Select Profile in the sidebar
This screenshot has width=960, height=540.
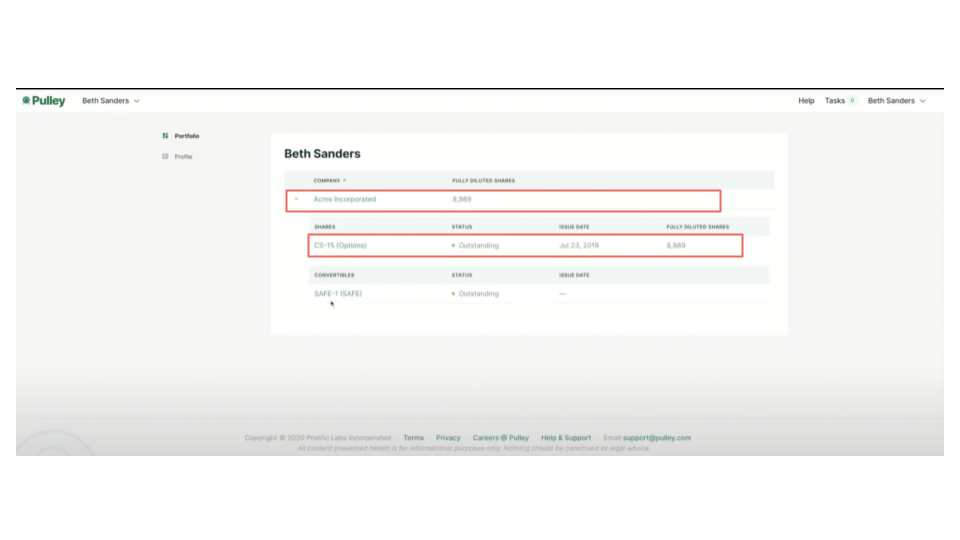tap(183, 157)
